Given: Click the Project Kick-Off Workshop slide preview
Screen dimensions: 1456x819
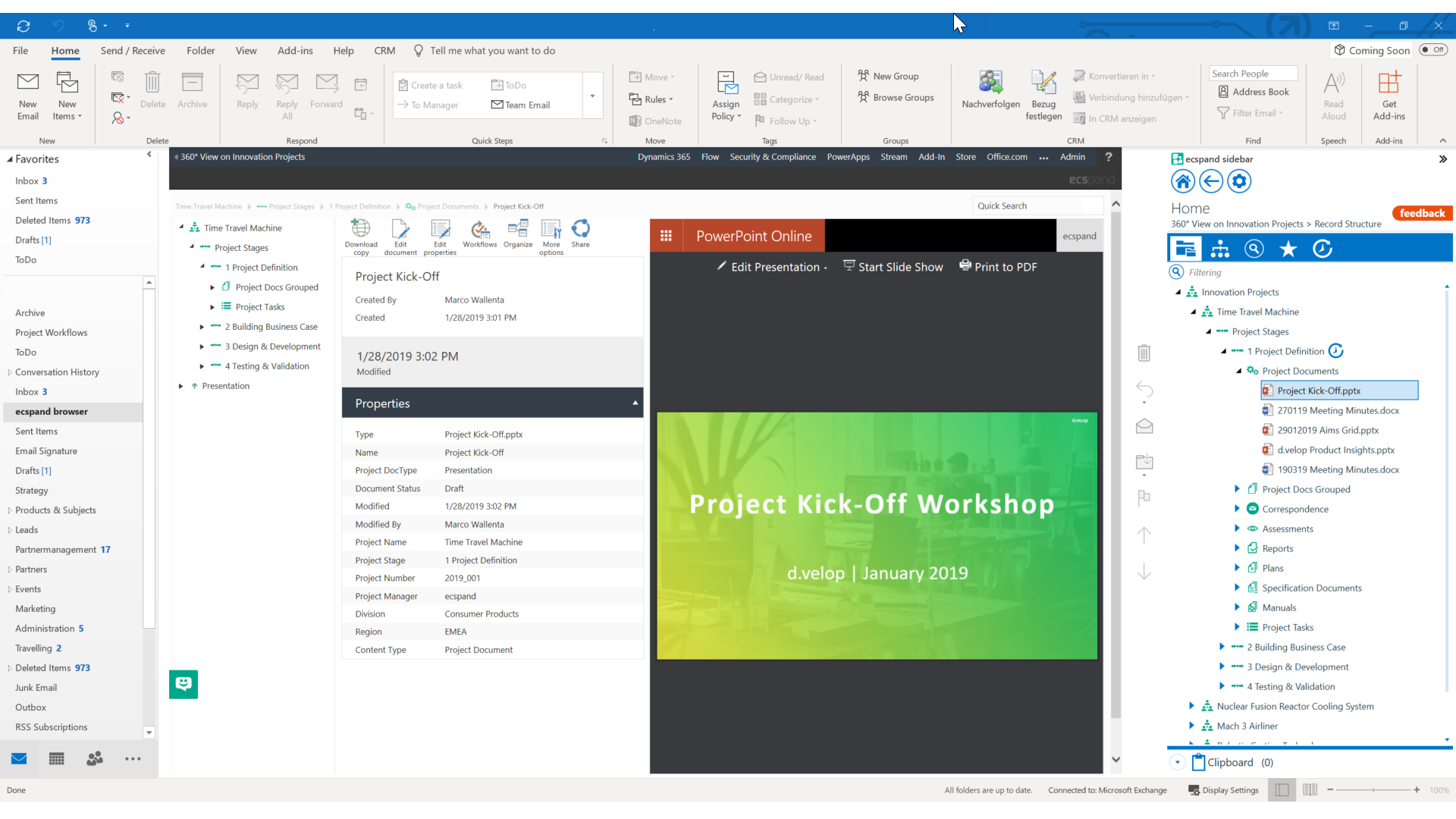Looking at the screenshot, I should click(877, 536).
